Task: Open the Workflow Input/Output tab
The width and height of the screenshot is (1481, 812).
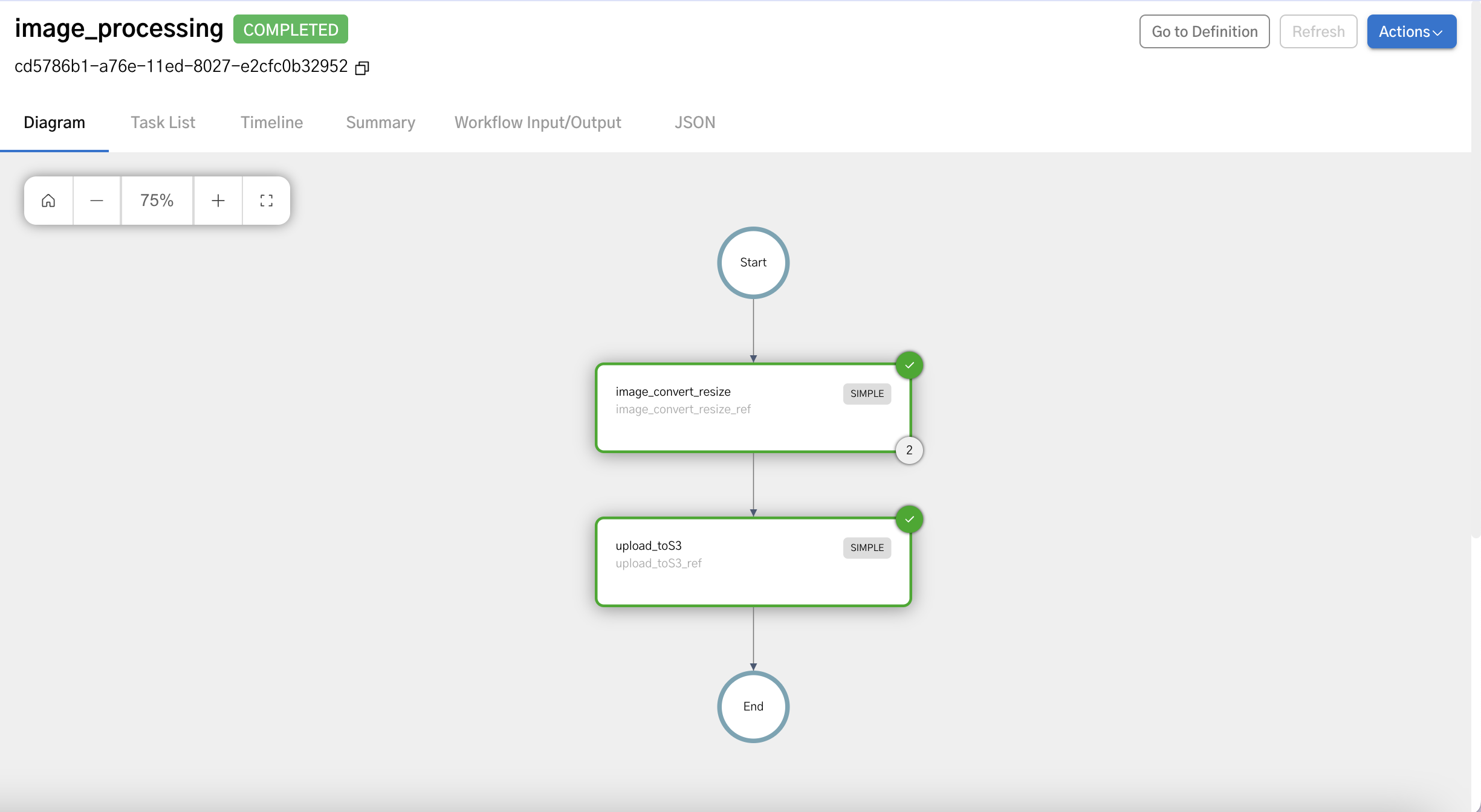Action: coord(537,122)
